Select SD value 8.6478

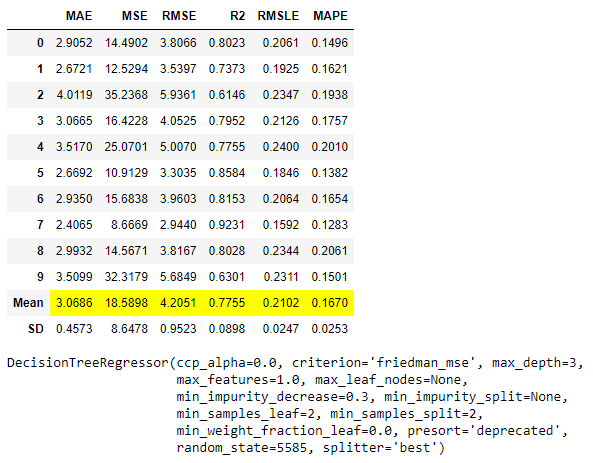tap(129, 329)
